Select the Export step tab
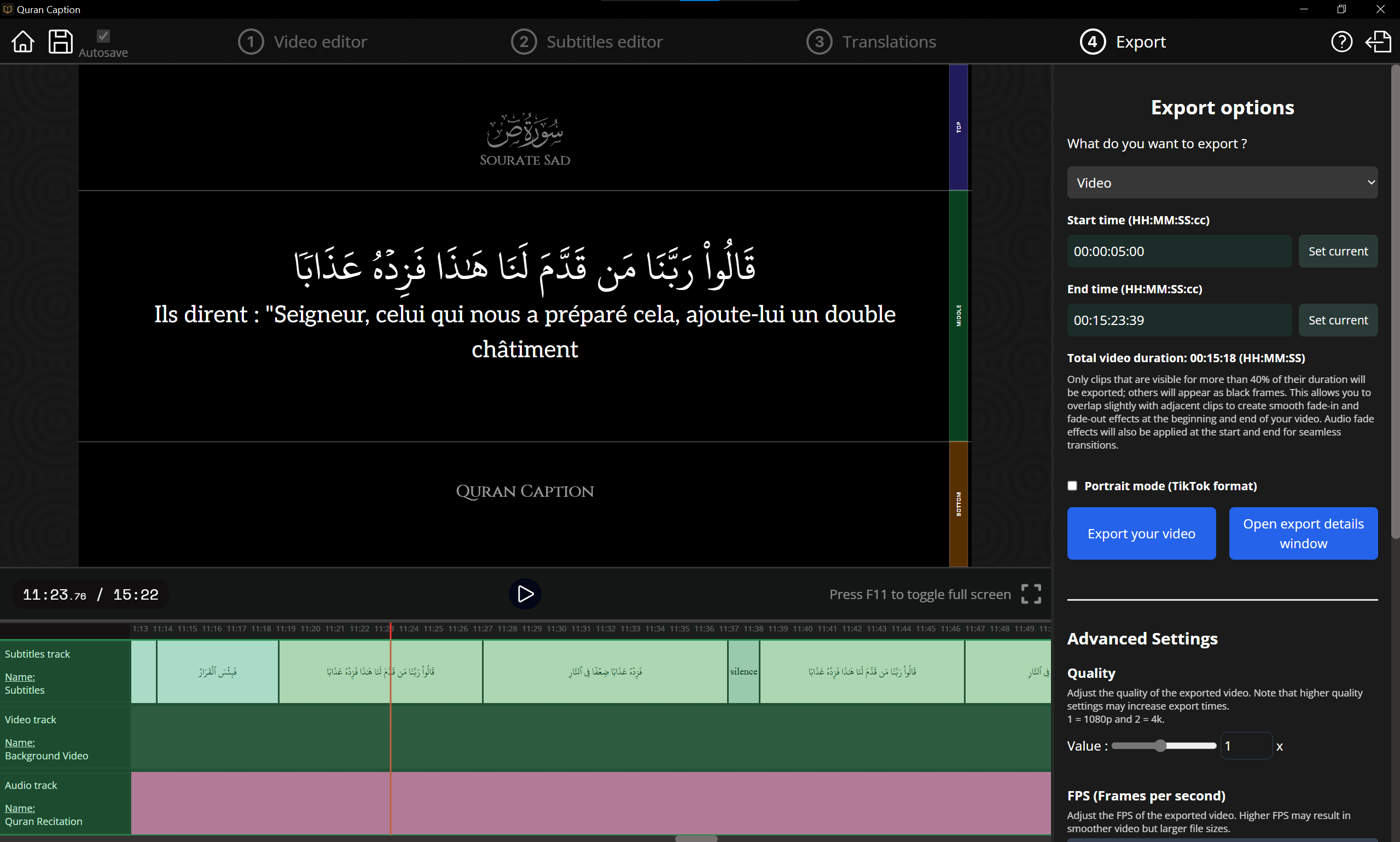1400x842 pixels. 1123,42
